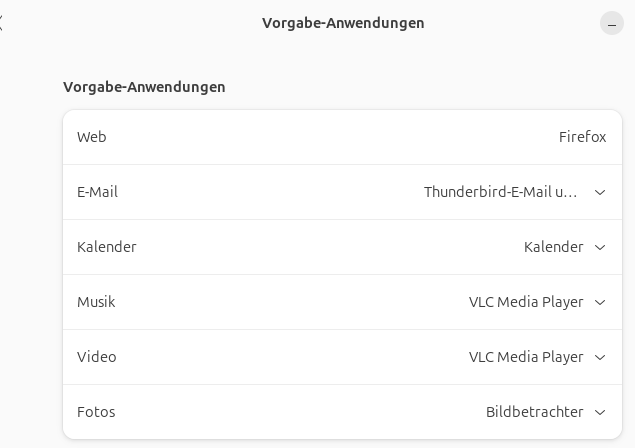This screenshot has width=635, height=448.
Task: Click the E-Mail row label
Action: point(97,192)
